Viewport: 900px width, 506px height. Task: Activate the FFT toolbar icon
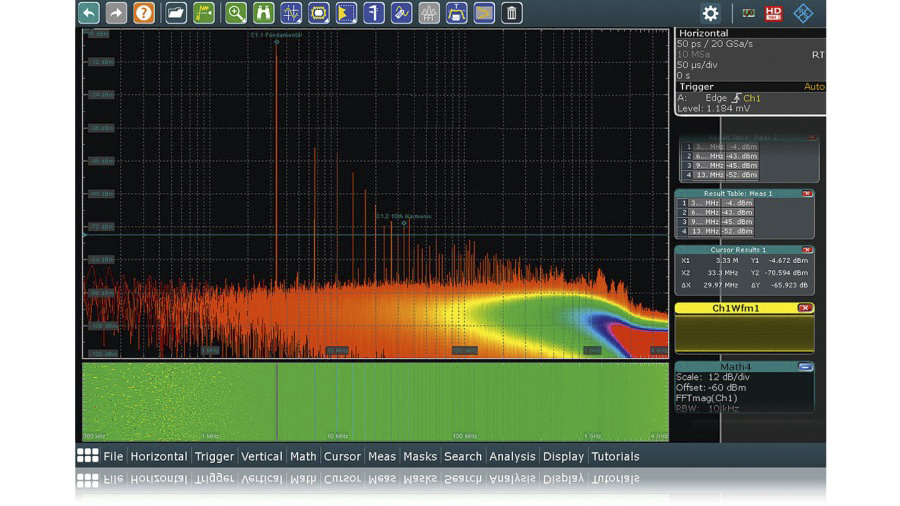[x=429, y=13]
